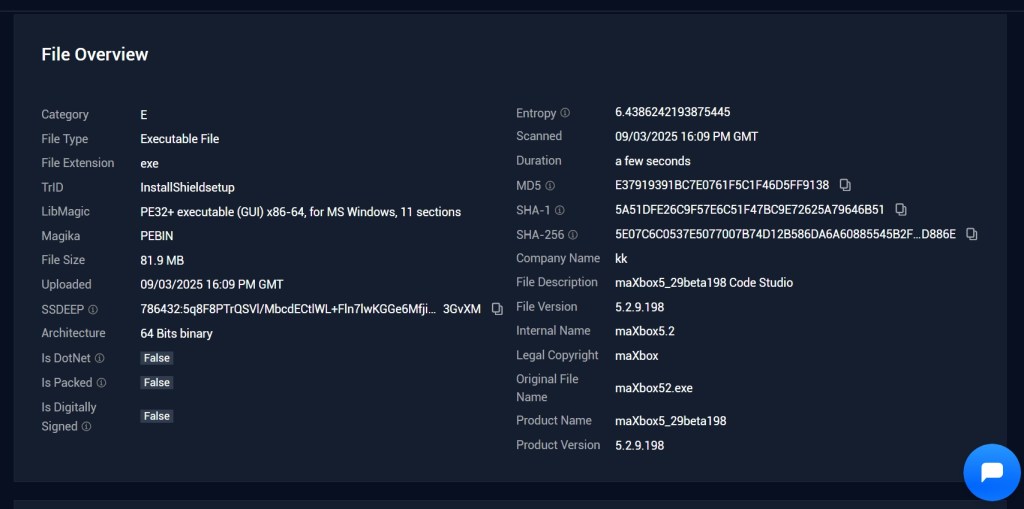Show info tooltip for Entropy
Image resolution: width=1024 pixels, height=509 pixels.
click(x=565, y=113)
